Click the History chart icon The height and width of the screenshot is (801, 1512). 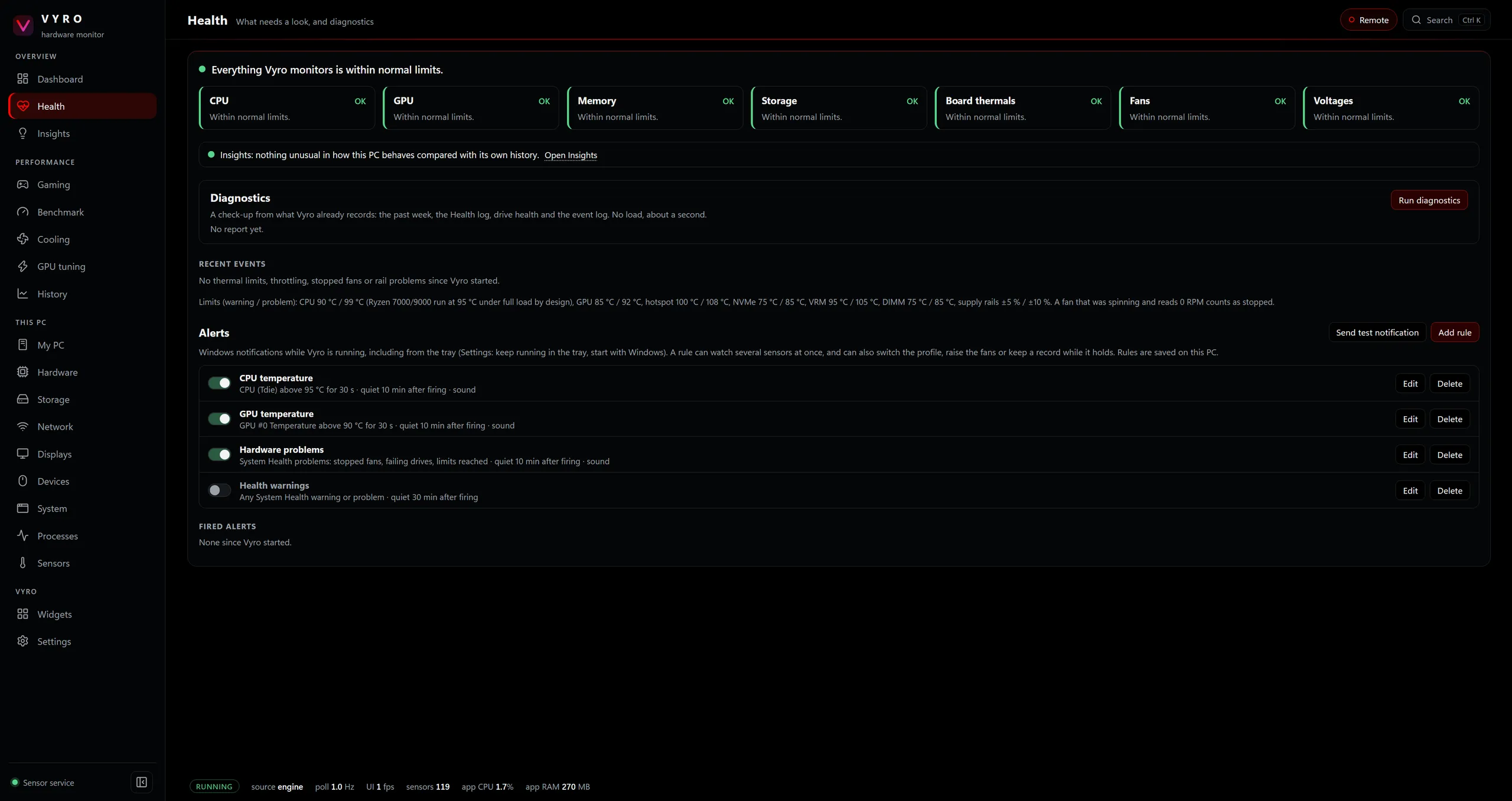(x=22, y=293)
